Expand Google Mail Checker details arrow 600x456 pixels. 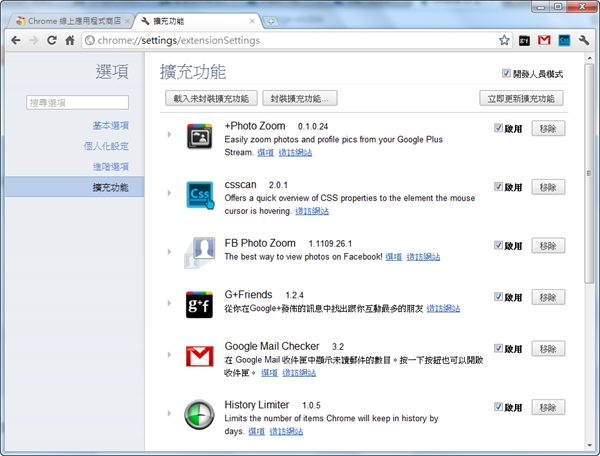169,355
